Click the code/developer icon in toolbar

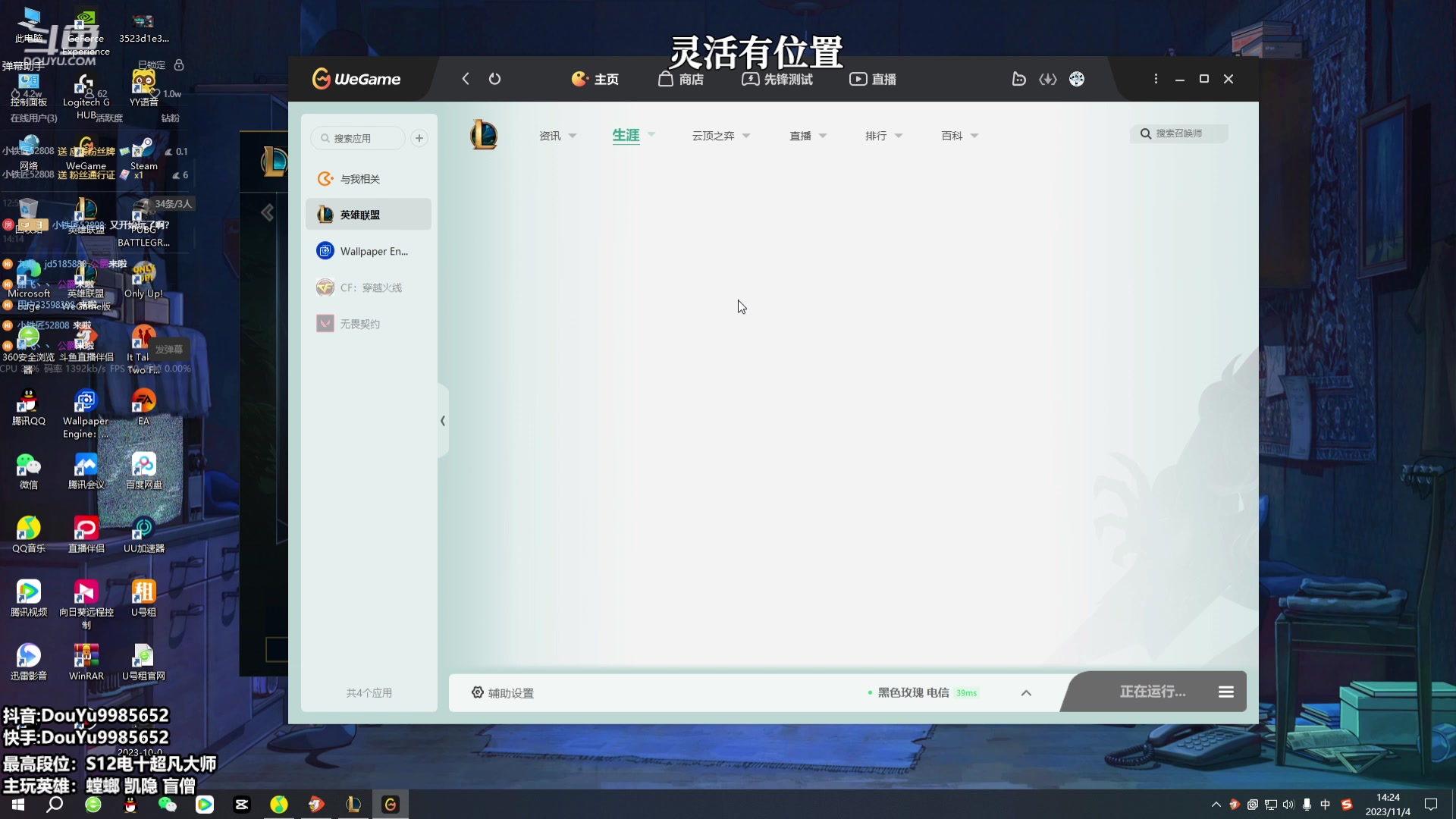[1049, 79]
